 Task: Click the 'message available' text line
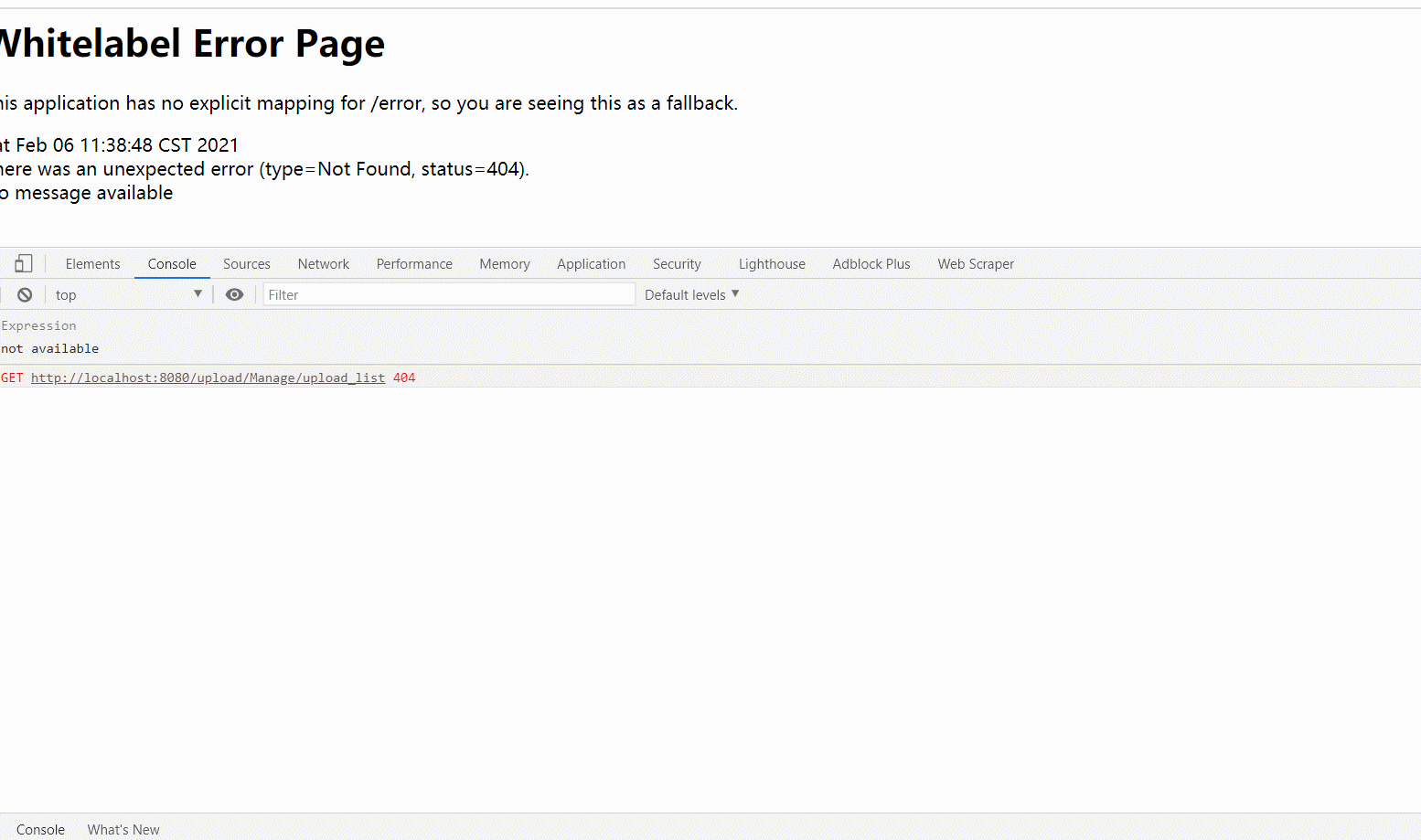click(x=93, y=193)
